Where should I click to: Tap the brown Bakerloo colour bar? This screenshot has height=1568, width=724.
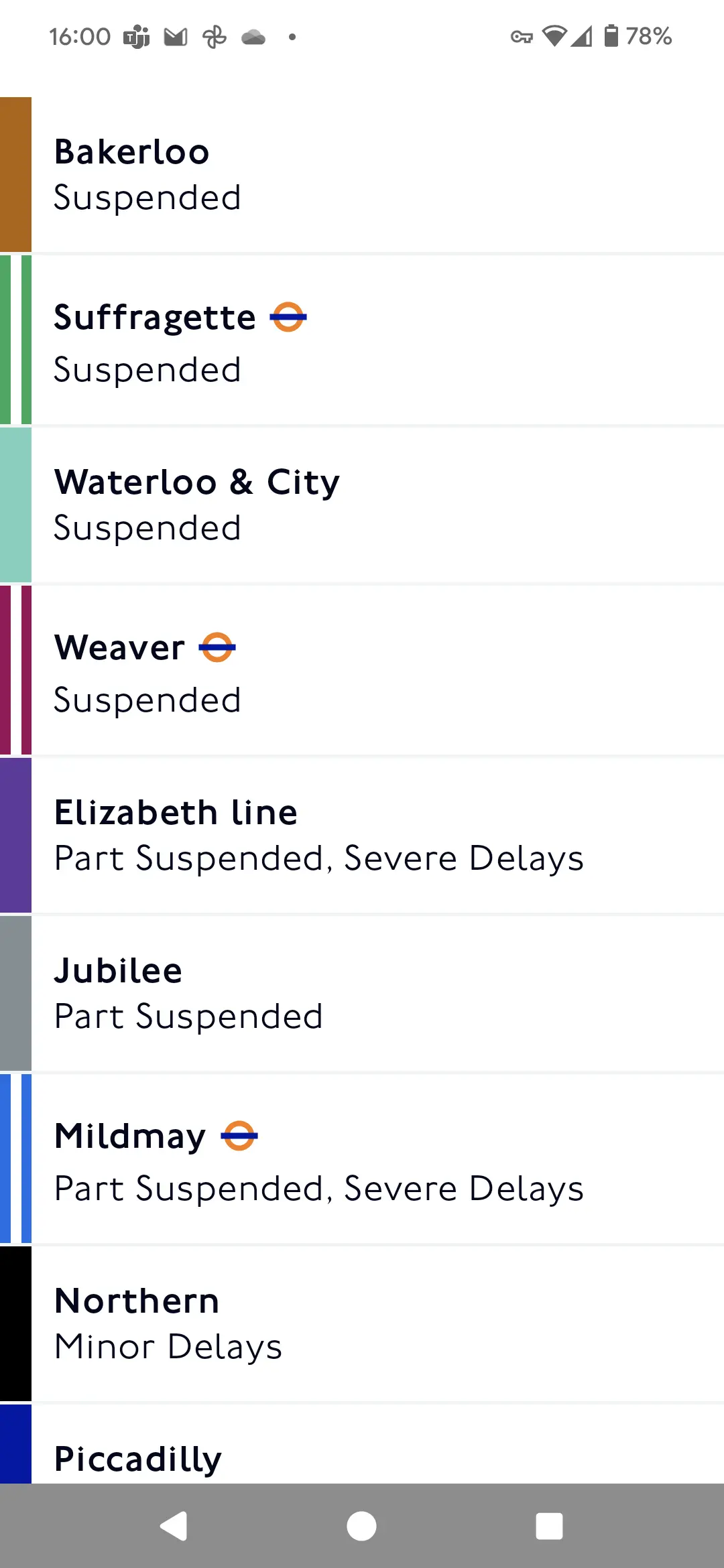[x=15, y=174]
